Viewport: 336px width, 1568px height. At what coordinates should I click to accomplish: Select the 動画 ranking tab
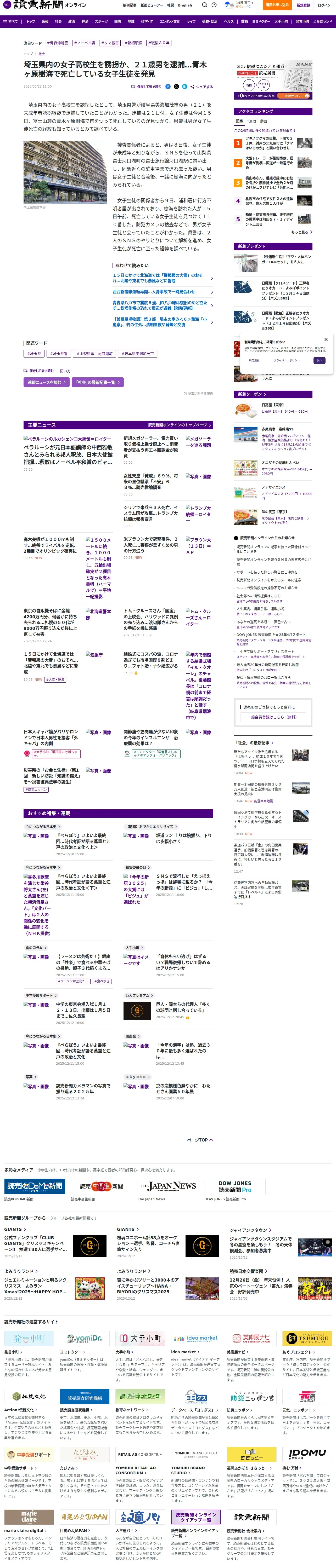tap(264, 121)
